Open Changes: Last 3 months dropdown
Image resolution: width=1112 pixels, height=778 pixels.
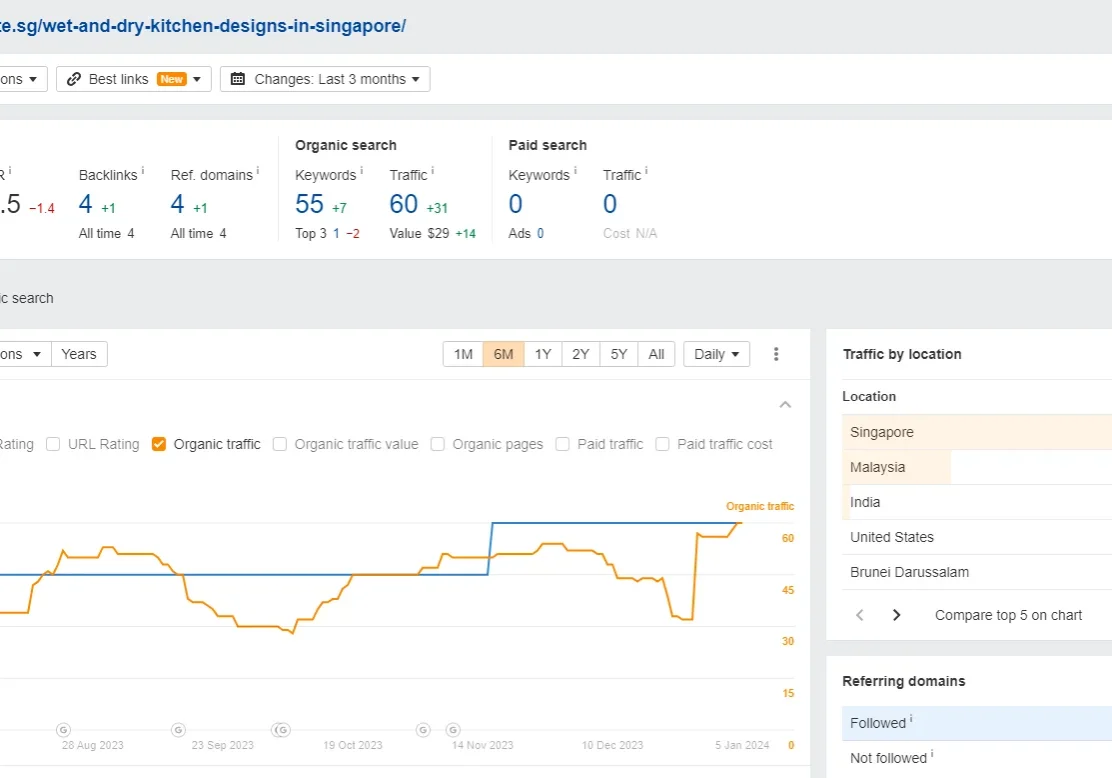[325, 79]
